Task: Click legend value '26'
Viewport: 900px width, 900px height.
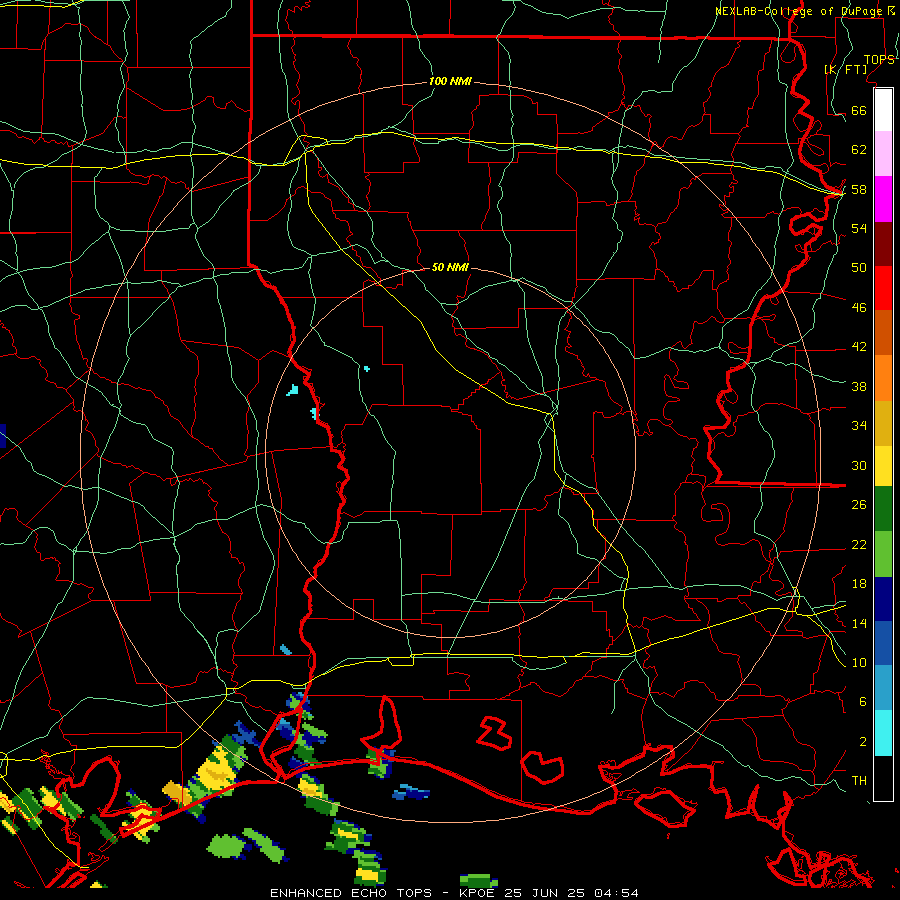Action: pyautogui.click(x=859, y=505)
